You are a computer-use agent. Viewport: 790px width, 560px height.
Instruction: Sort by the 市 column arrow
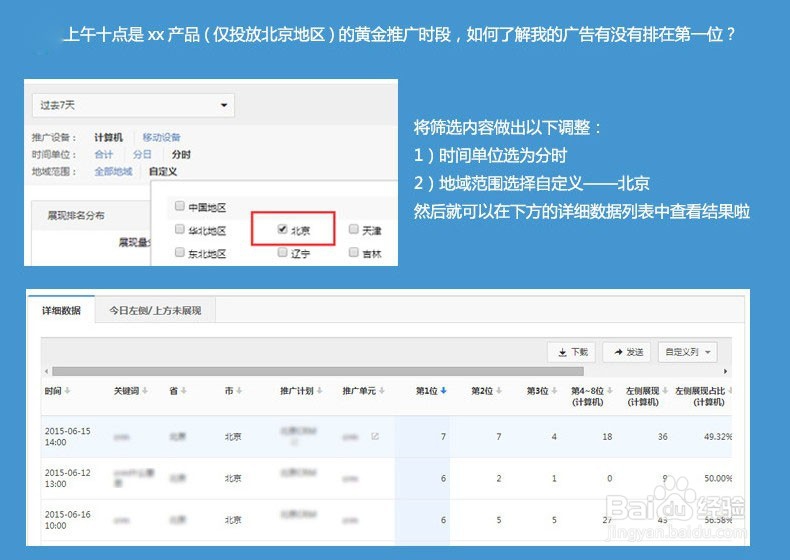(x=239, y=391)
